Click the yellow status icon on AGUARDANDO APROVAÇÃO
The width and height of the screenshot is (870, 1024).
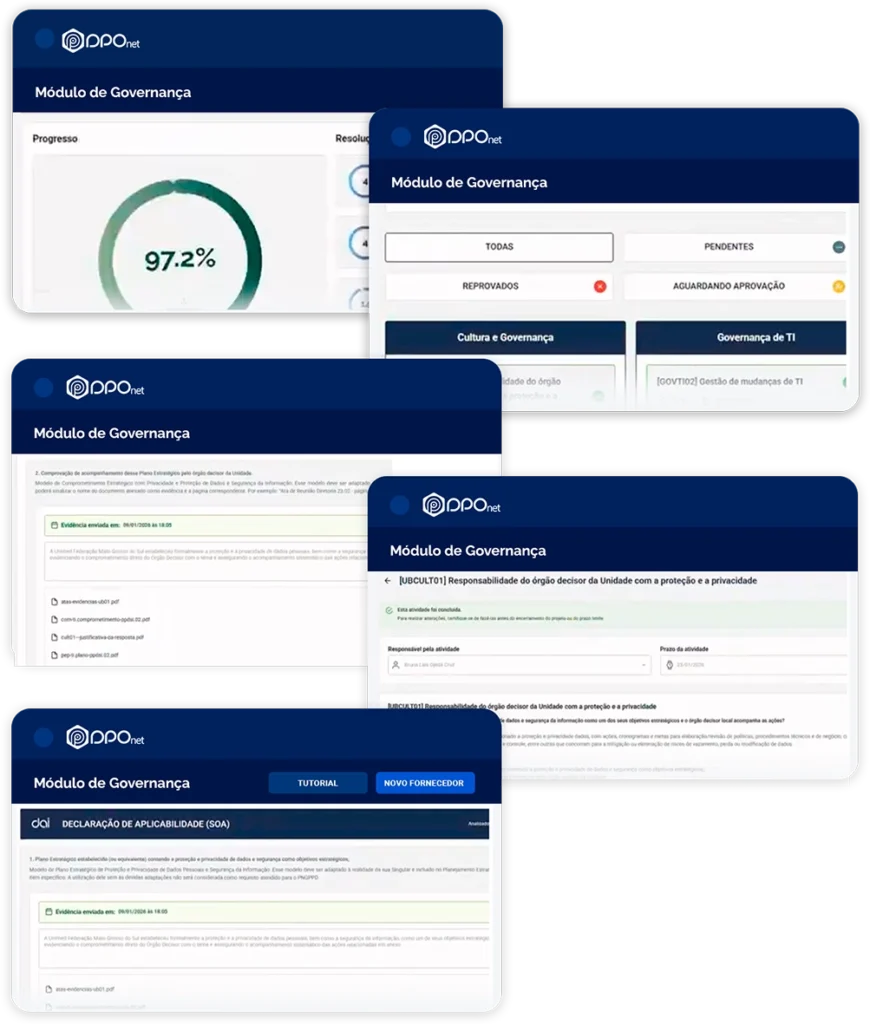(839, 286)
